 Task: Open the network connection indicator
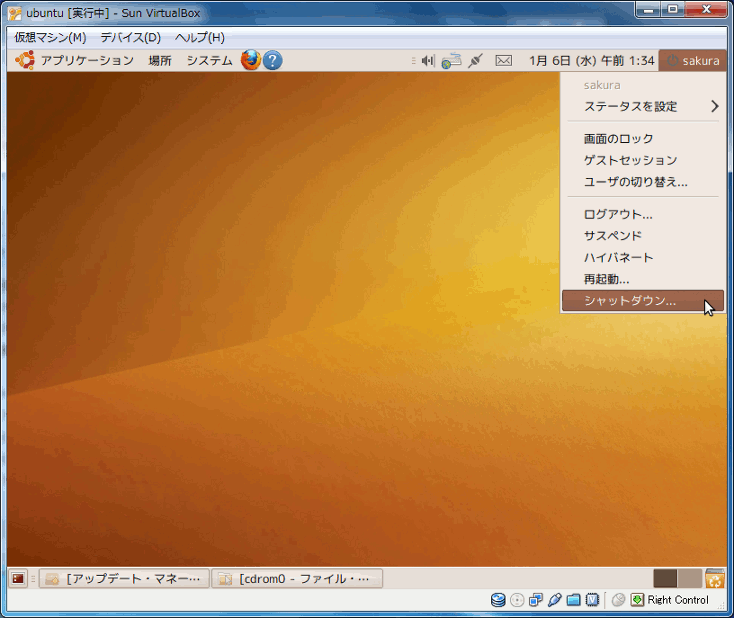click(451, 61)
